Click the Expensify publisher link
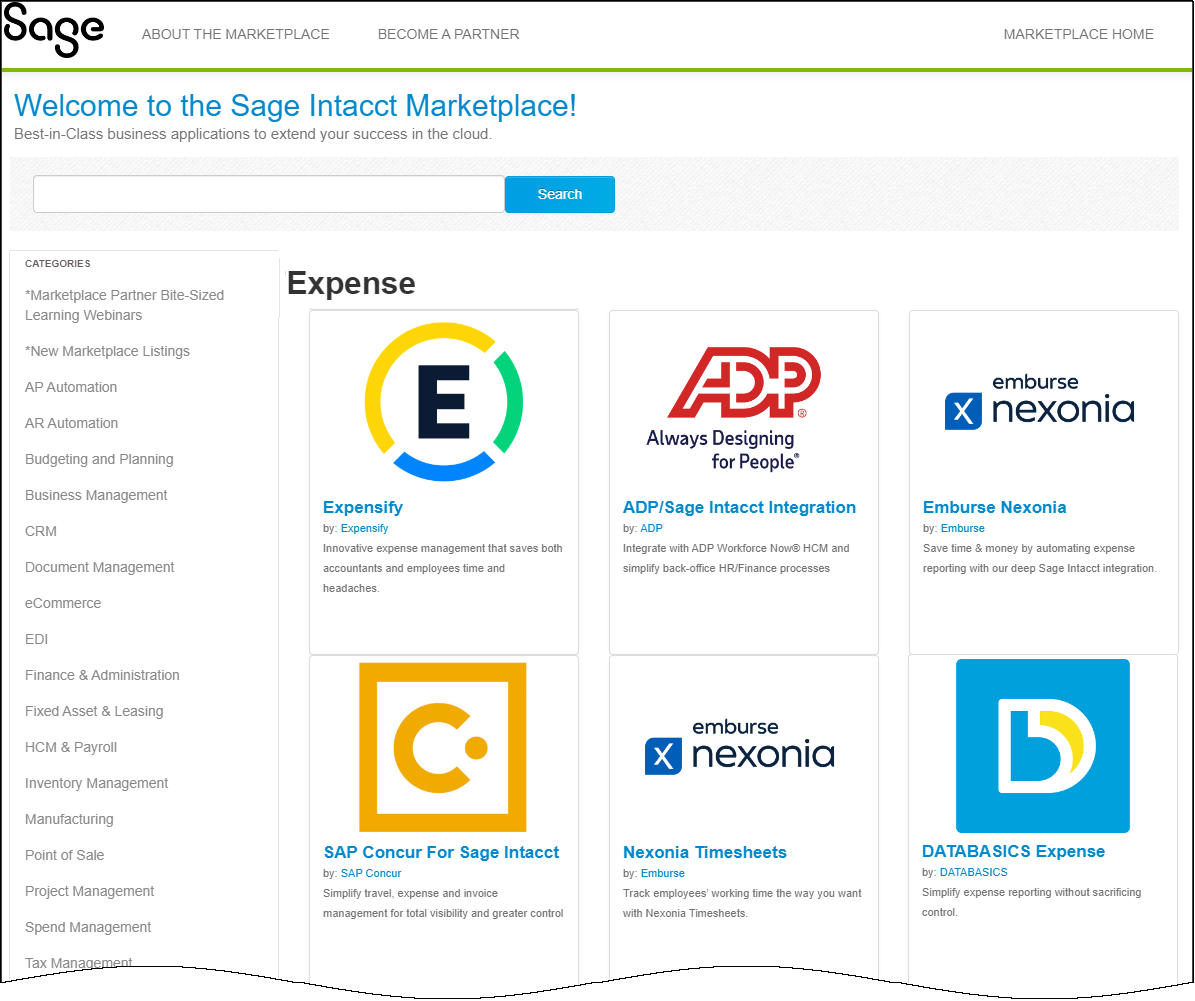This screenshot has width=1195, height=1001. coord(364,528)
